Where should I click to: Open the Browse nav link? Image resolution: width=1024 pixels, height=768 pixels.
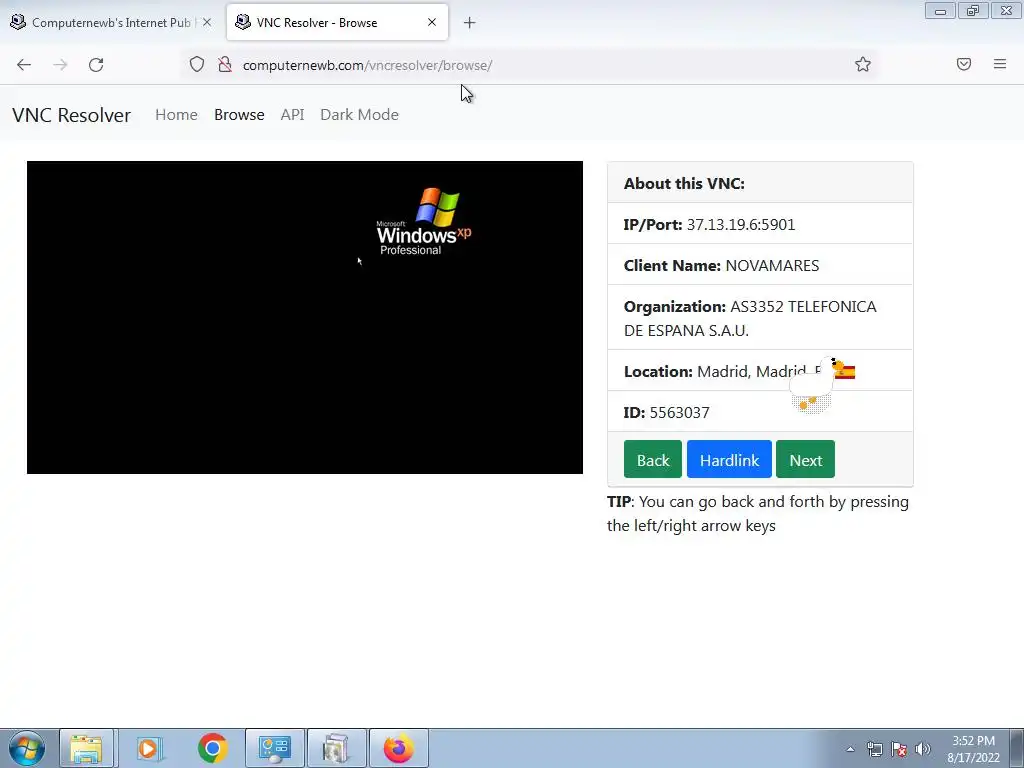239,114
